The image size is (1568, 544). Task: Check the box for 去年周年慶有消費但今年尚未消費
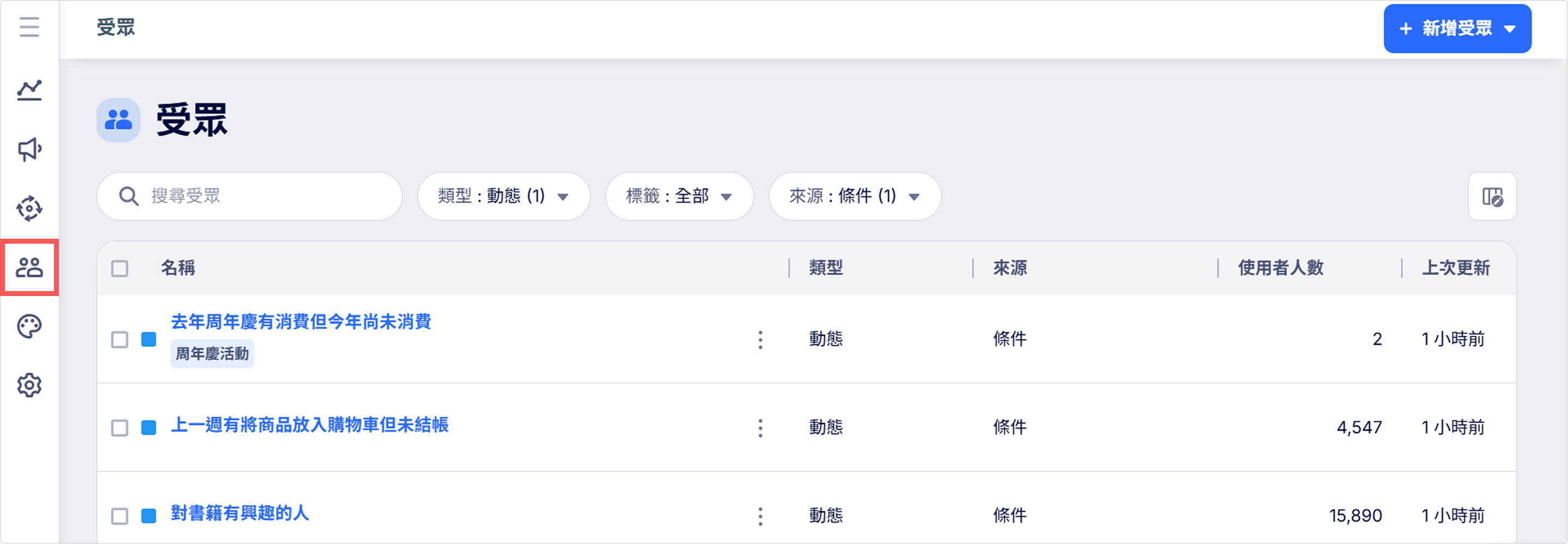pos(120,339)
